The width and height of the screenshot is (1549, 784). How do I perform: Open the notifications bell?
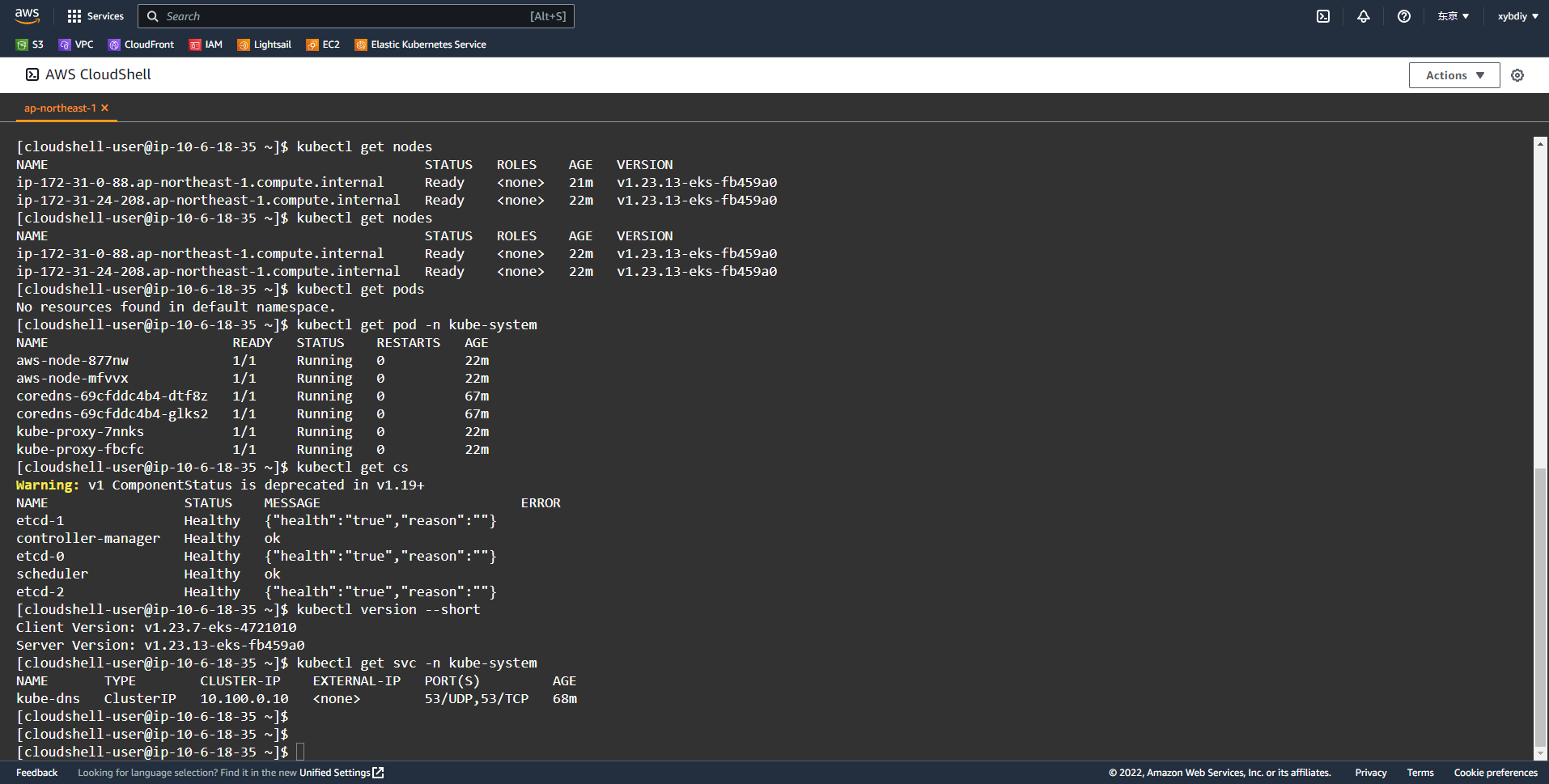(1364, 16)
